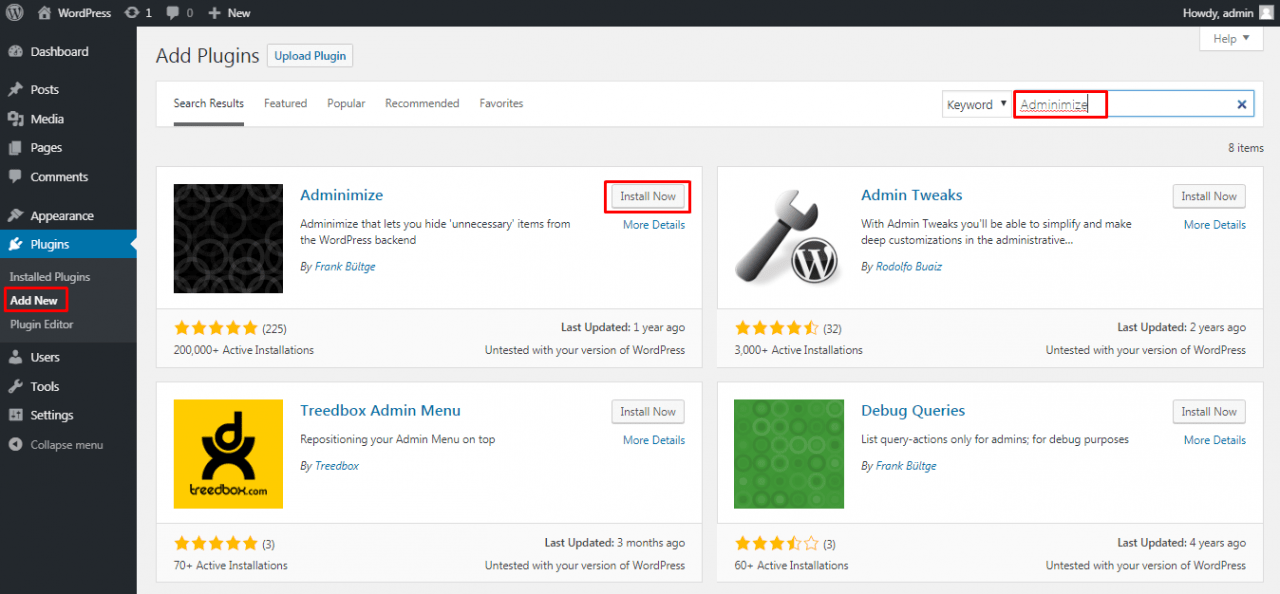Screen dimensions: 1280x594
Task: Select Add New submenu item
Action: [x=34, y=300]
